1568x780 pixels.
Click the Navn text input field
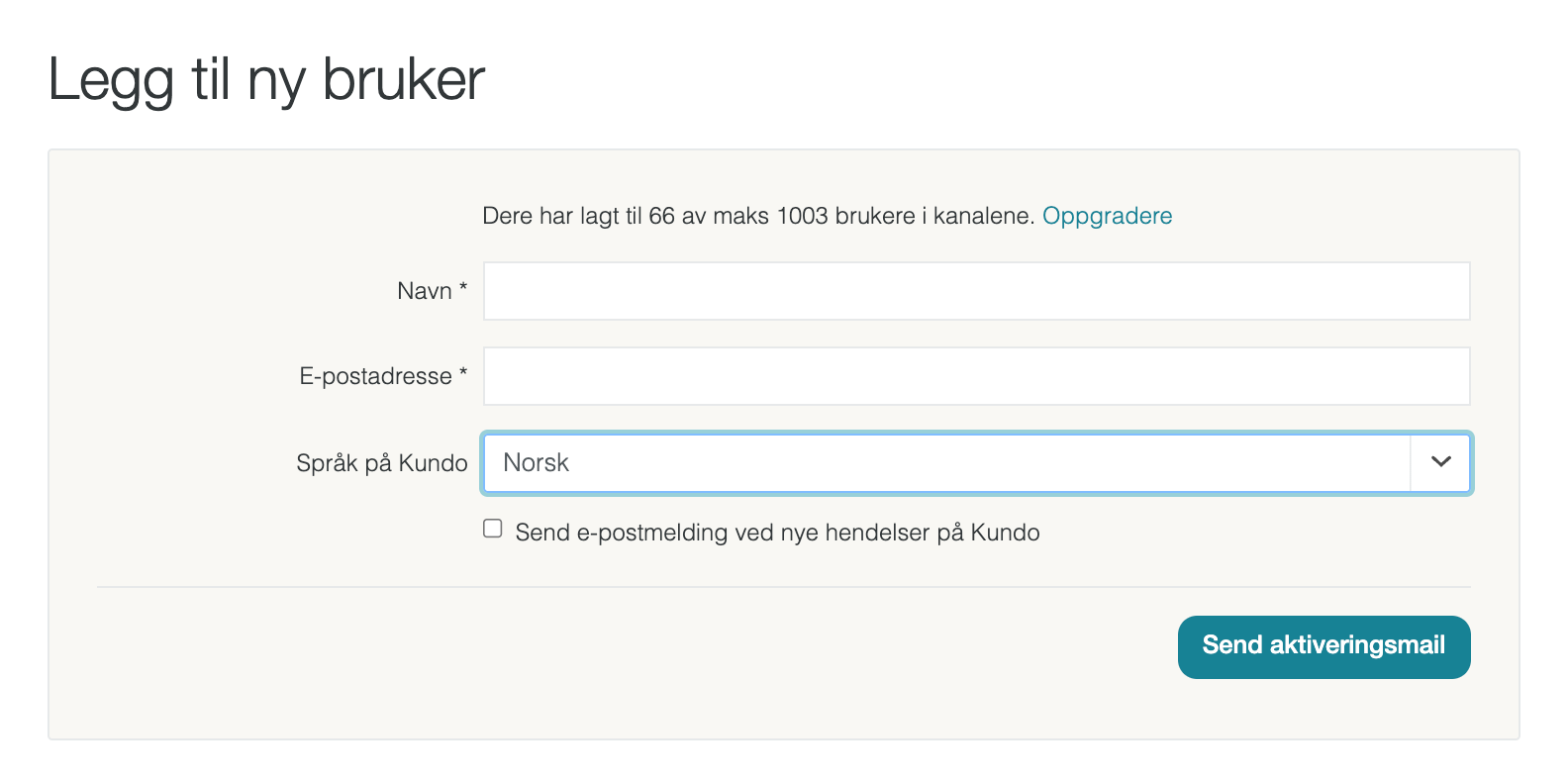[x=975, y=291]
